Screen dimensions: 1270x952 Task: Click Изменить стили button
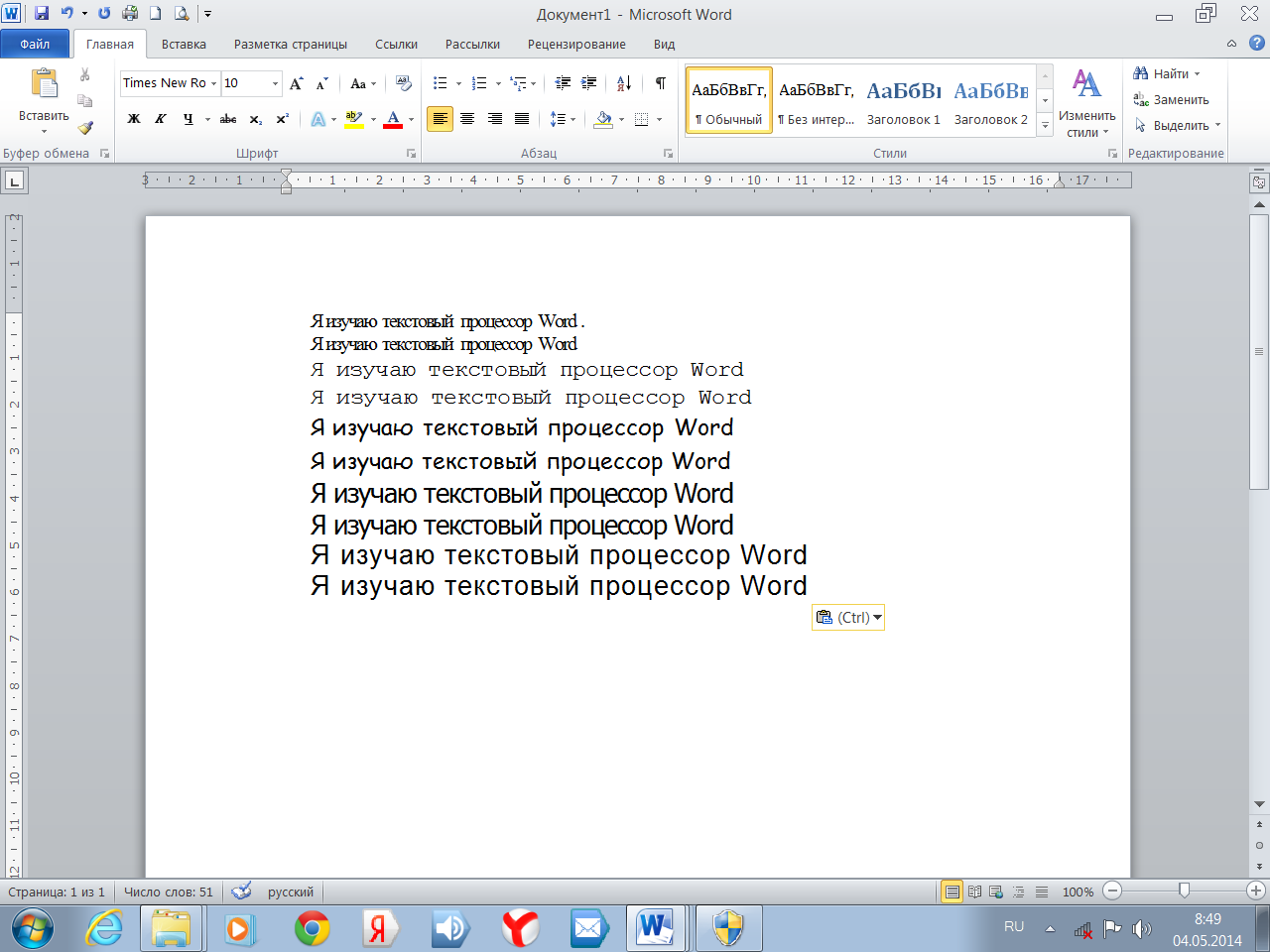(x=1086, y=103)
